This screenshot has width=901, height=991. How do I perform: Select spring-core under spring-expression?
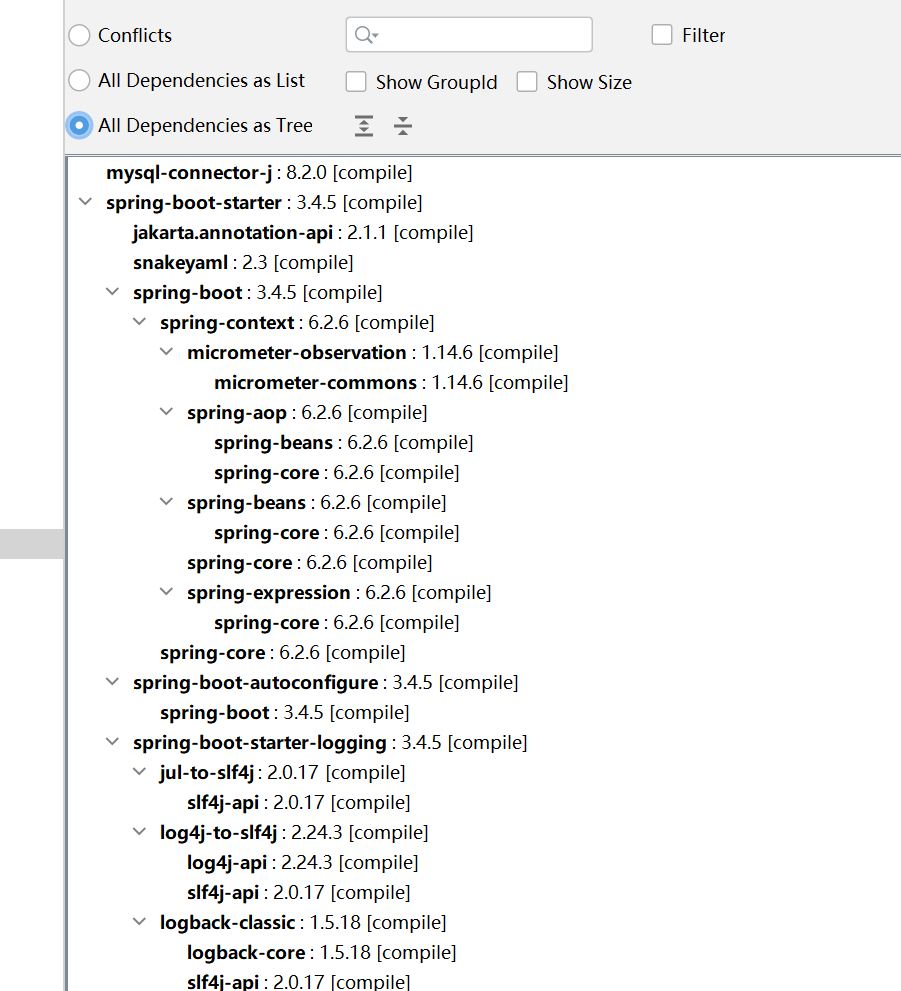click(336, 623)
